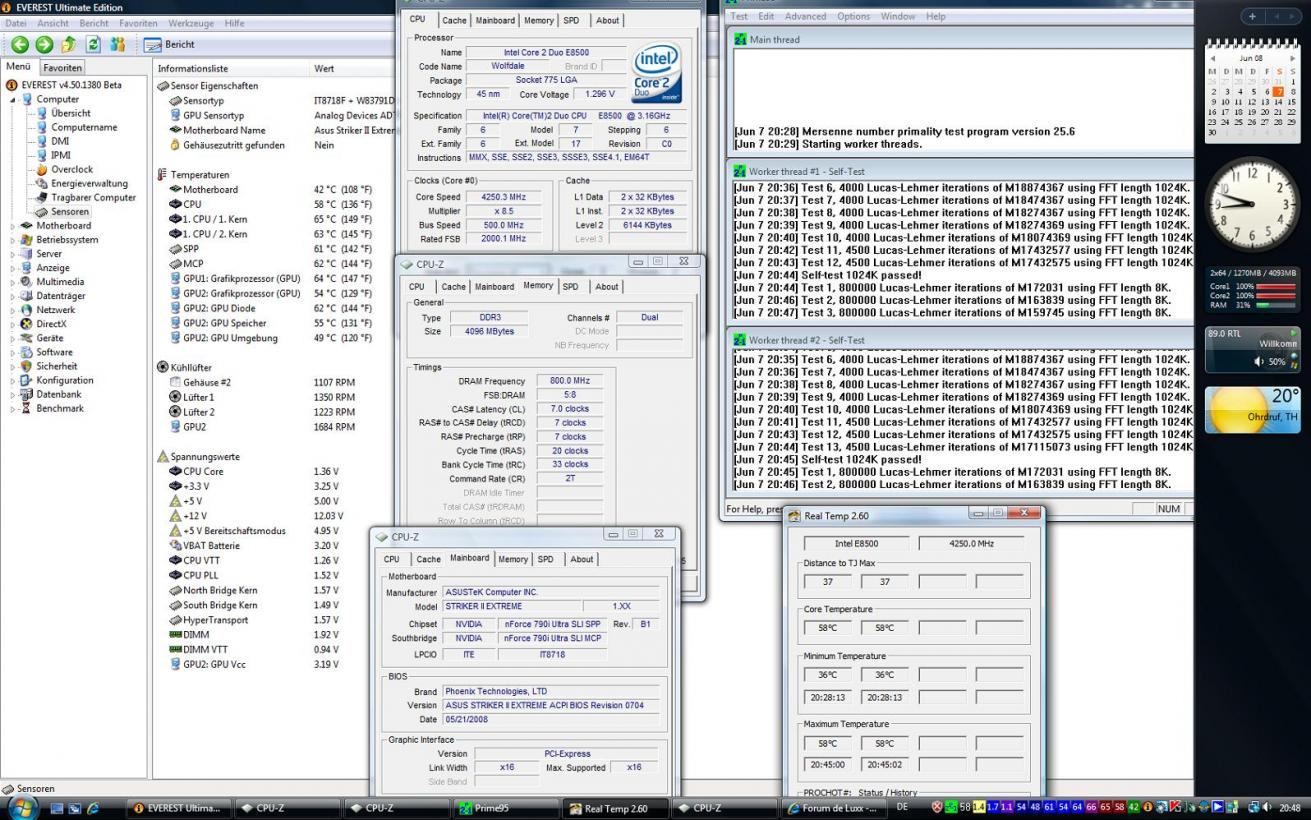This screenshot has height=820, width=1311.
Task: Click the Software icon in EVEREST tree
Action: (x=27, y=352)
